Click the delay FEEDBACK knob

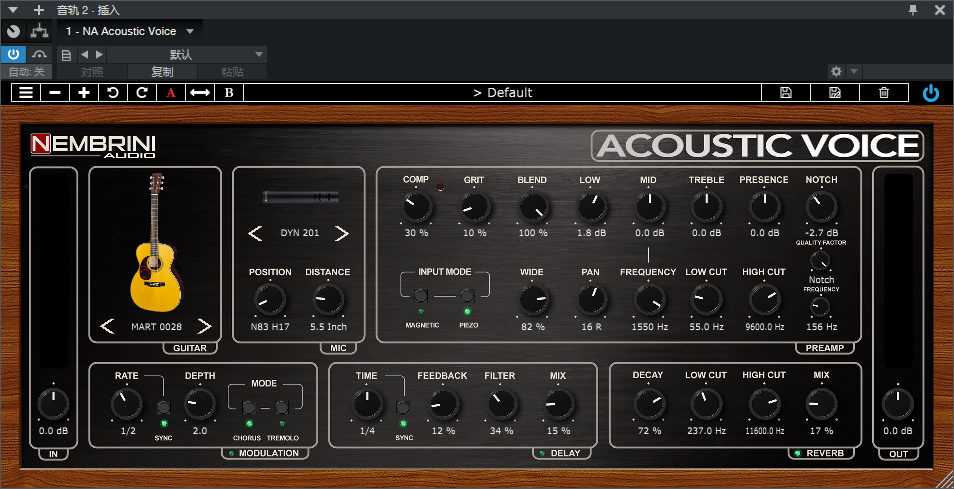click(x=444, y=404)
